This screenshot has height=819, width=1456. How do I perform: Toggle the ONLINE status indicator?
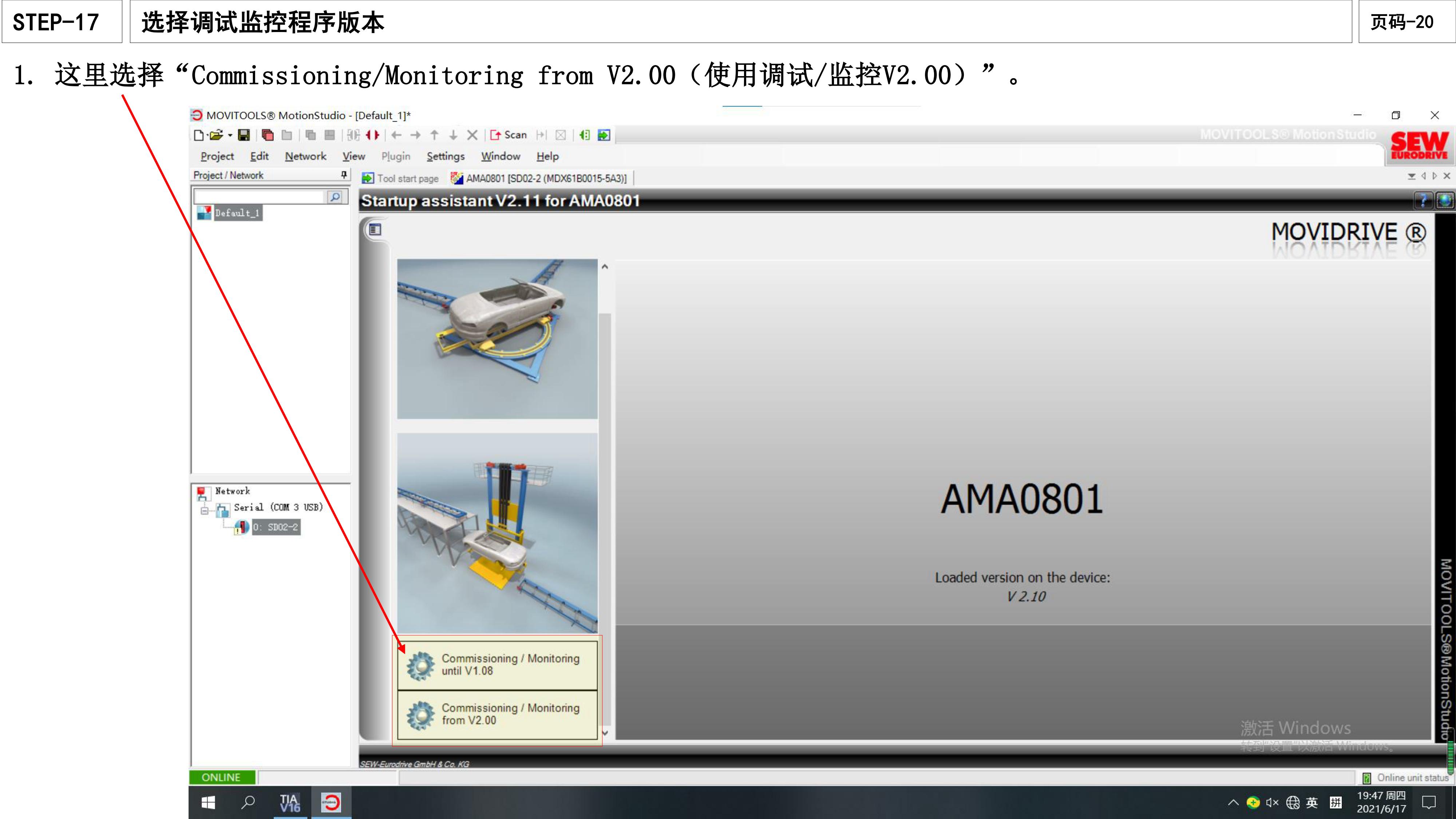pyautogui.click(x=222, y=777)
